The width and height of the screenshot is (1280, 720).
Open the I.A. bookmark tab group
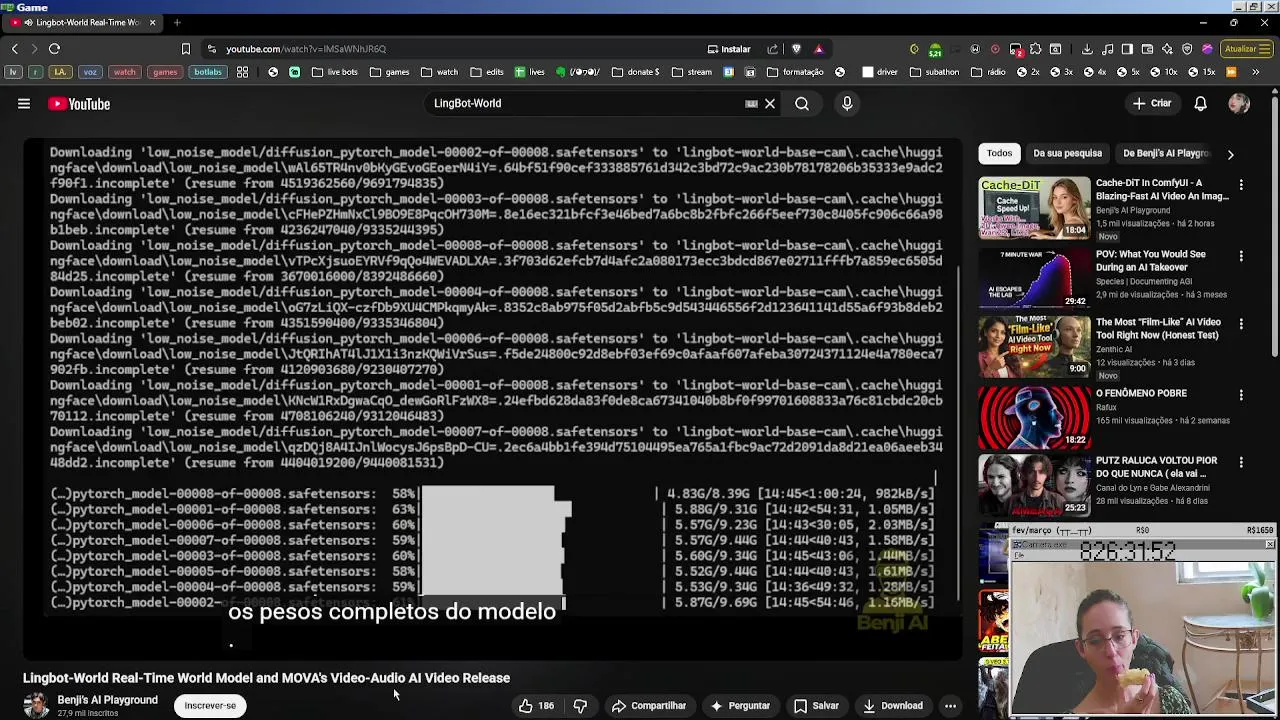pos(60,72)
